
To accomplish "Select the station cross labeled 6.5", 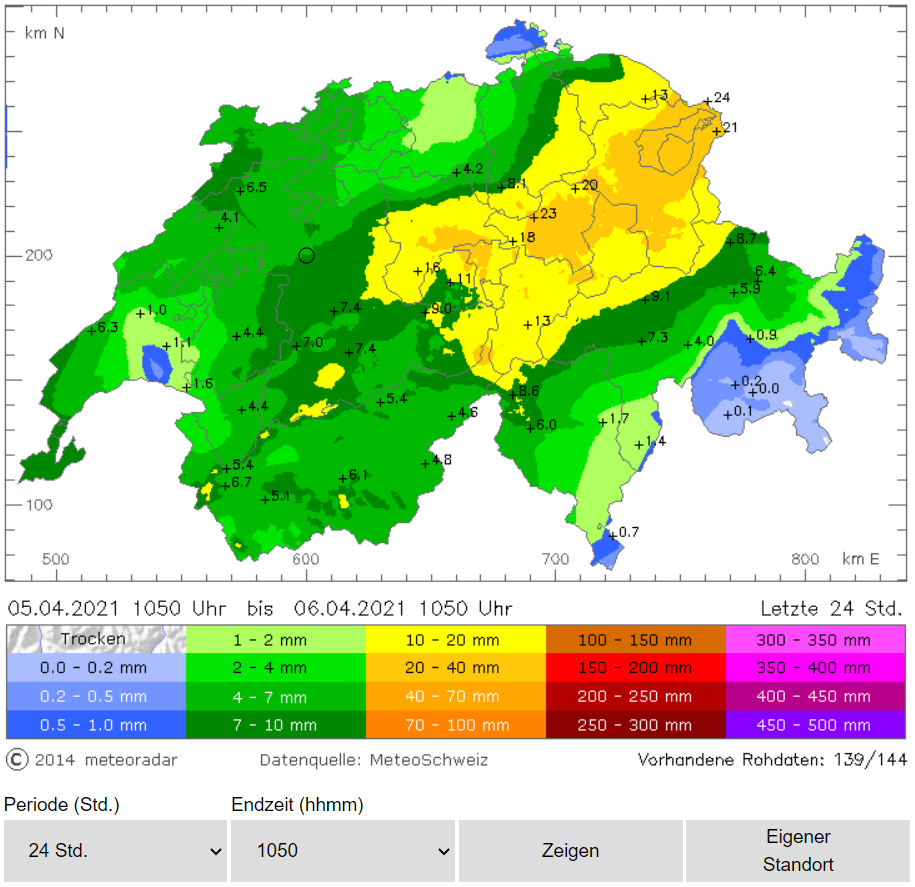I will click(x=240, y=190).
